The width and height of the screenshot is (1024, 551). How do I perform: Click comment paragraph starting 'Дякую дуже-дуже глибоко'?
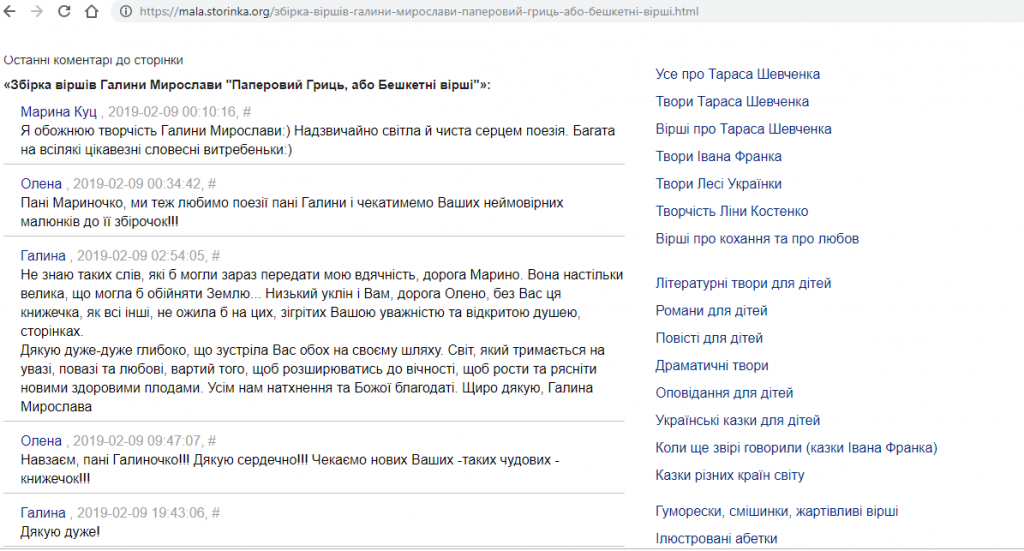pos(313,378)
